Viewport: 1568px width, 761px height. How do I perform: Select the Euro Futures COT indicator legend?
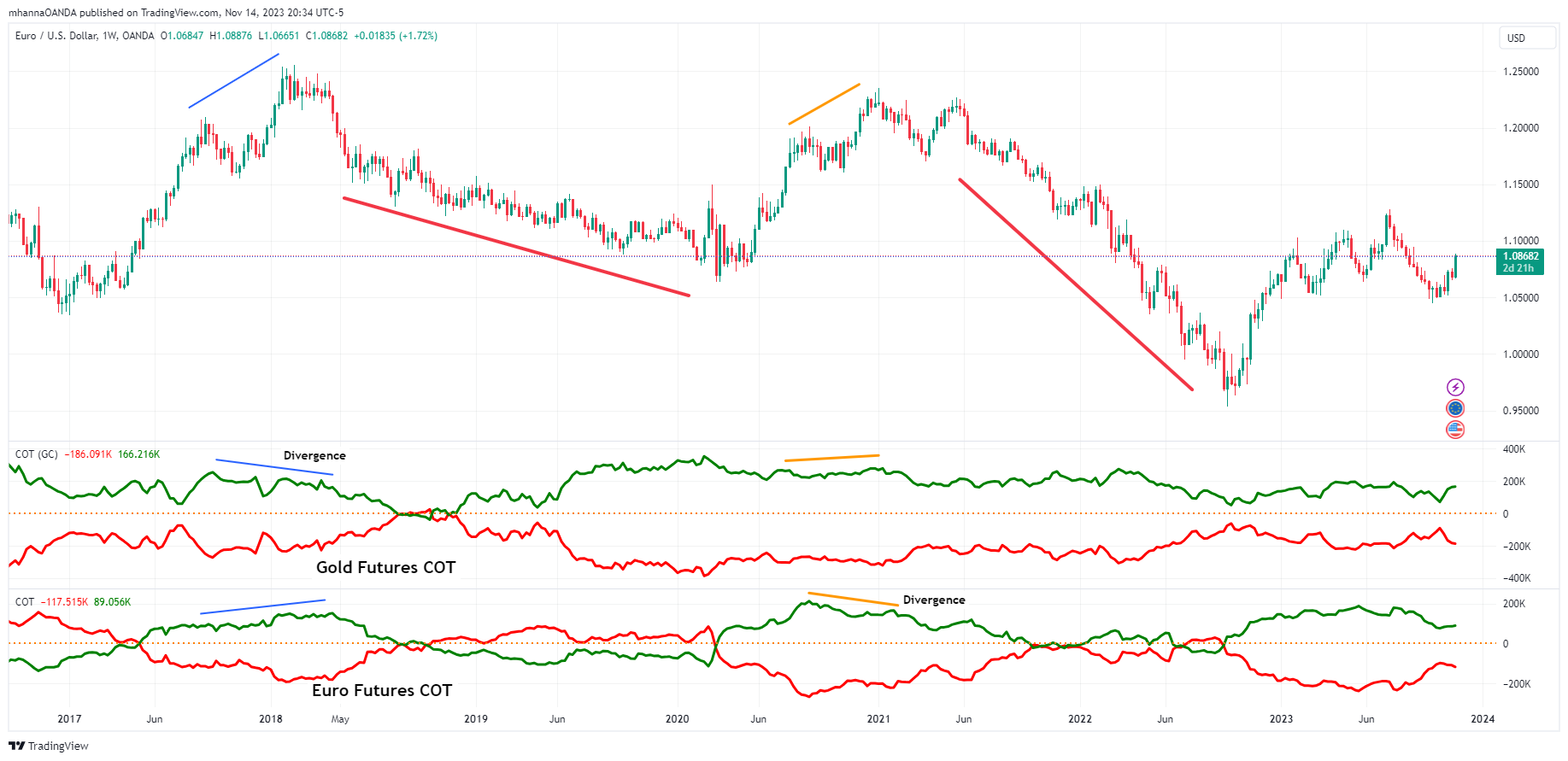(x=24, y=602)
